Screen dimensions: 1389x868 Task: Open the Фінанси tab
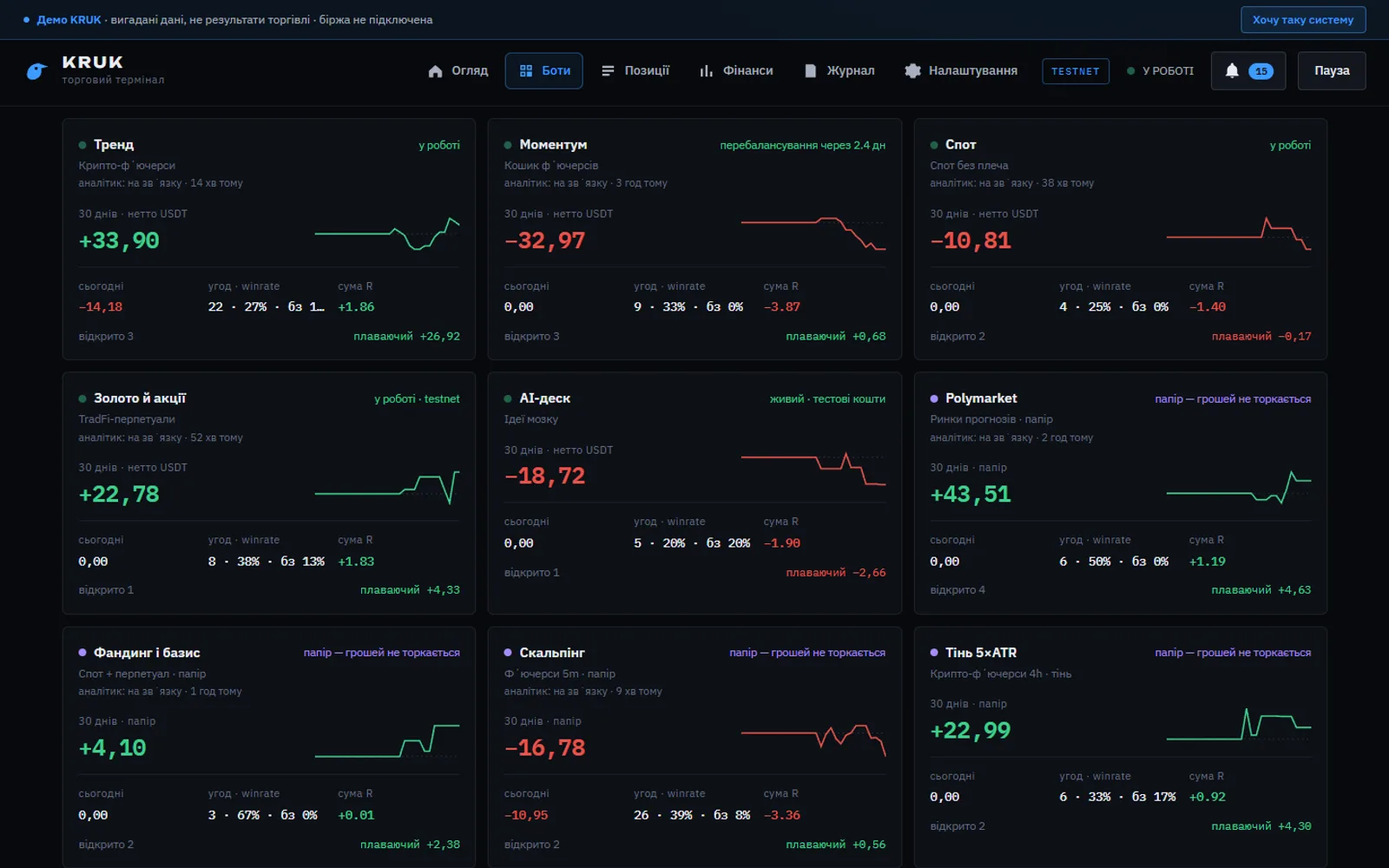pos(736,71)
